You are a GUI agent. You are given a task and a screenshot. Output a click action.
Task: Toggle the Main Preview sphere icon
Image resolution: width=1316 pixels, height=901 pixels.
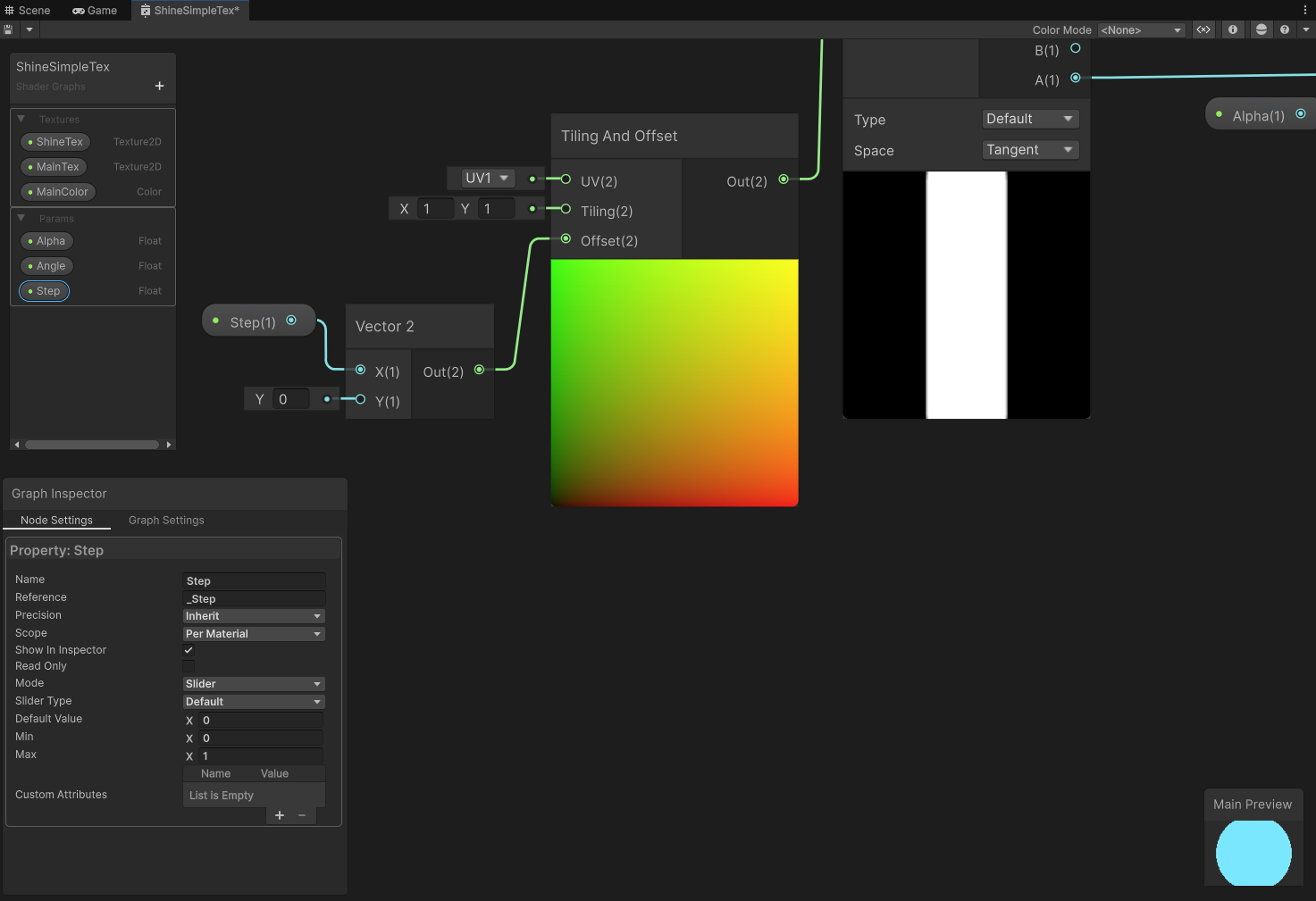tap(1261, 29)
